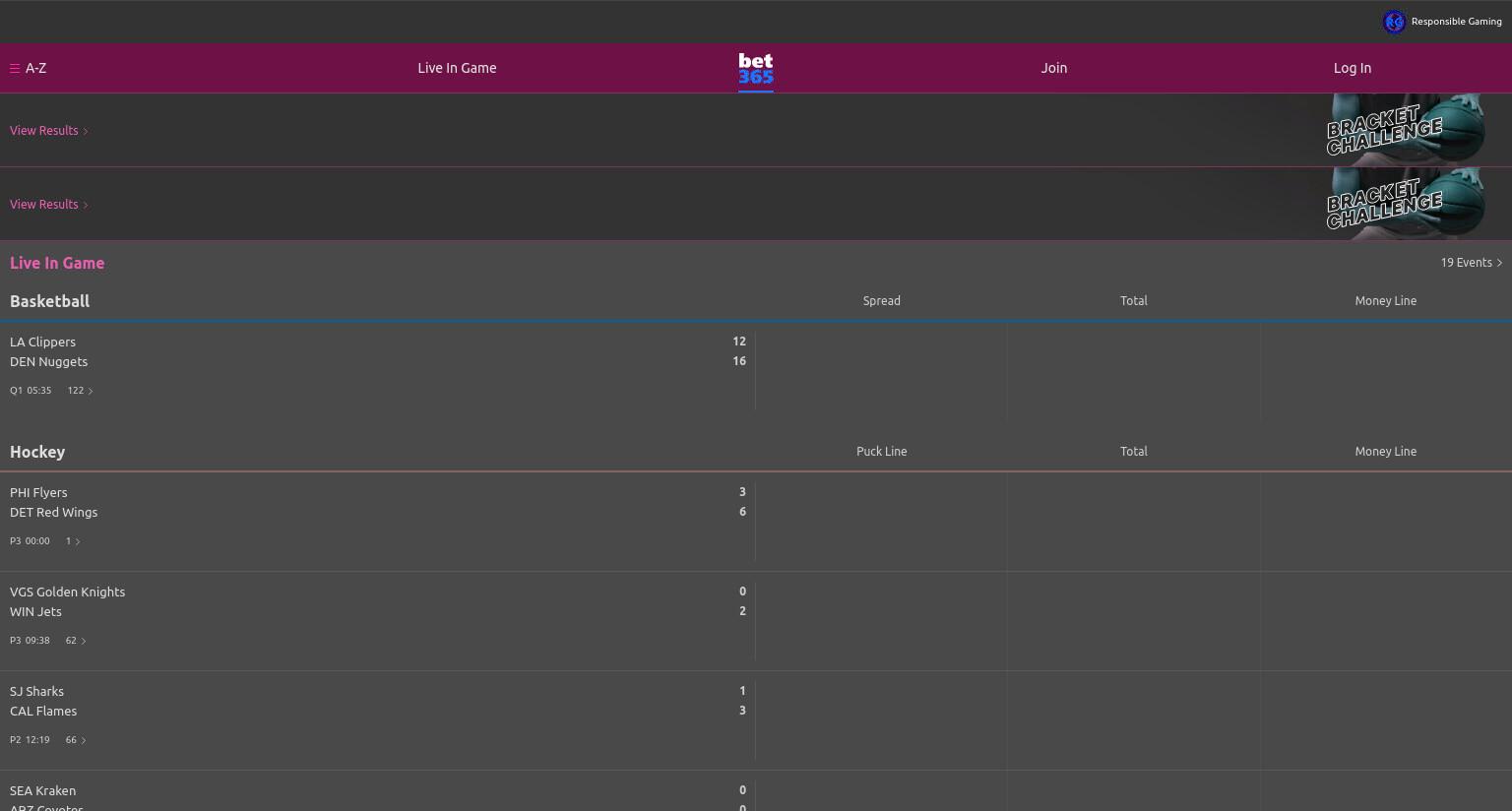Click the Basketball Spread column header
The height and width of the screenshot is (811, 1512).
pyautogui.click(x=882, y=301)
